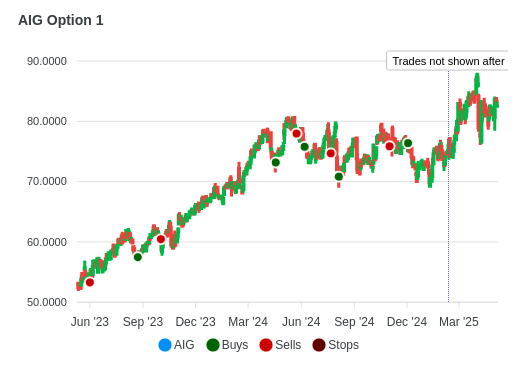The width and height of the screenshot is (530, 380).
Task: Click the Jun '24 x-axis label
Action: (301, 322)
